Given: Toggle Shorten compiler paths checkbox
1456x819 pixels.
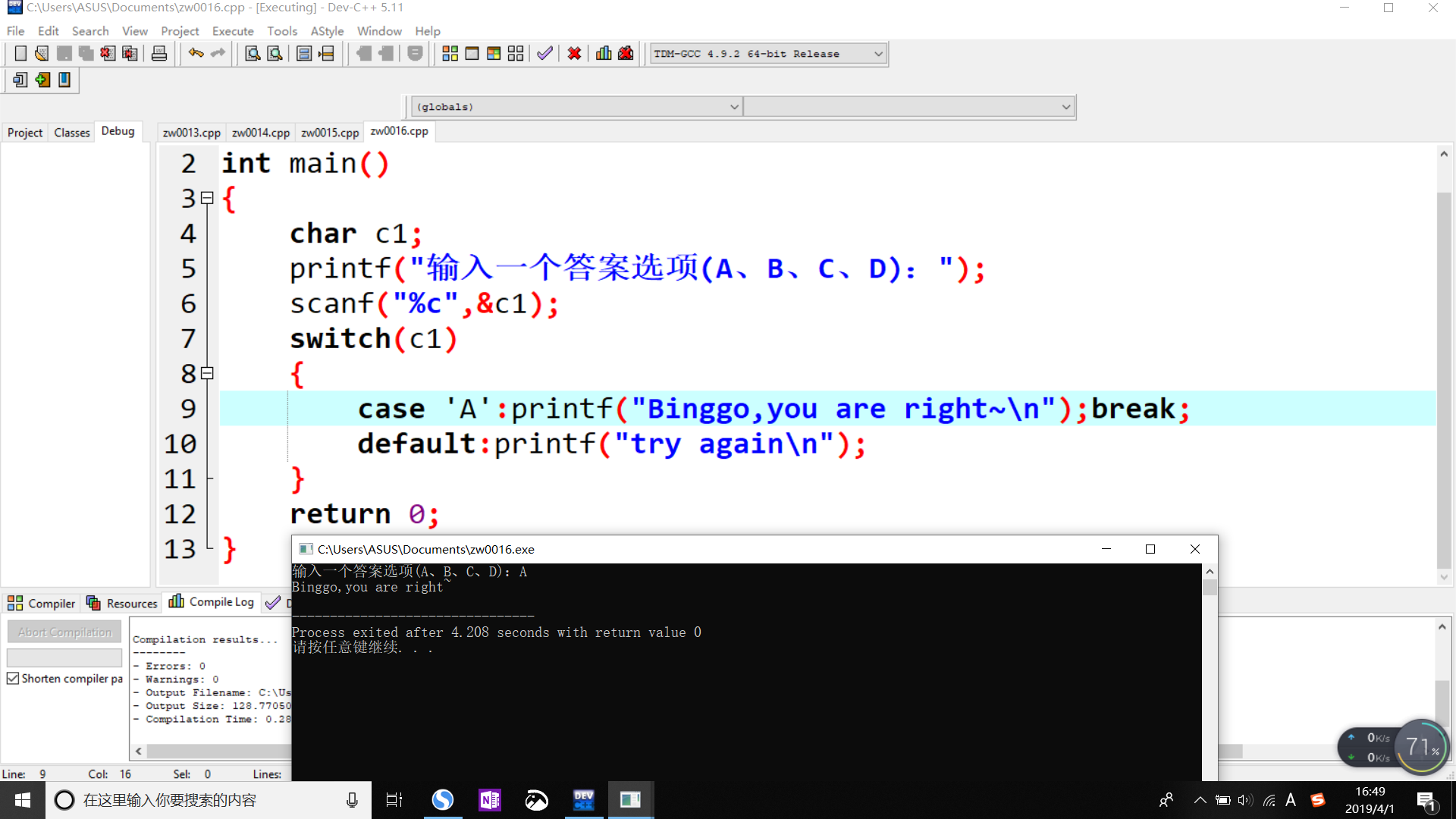Looking at the screenshot, I should [13, 679].
